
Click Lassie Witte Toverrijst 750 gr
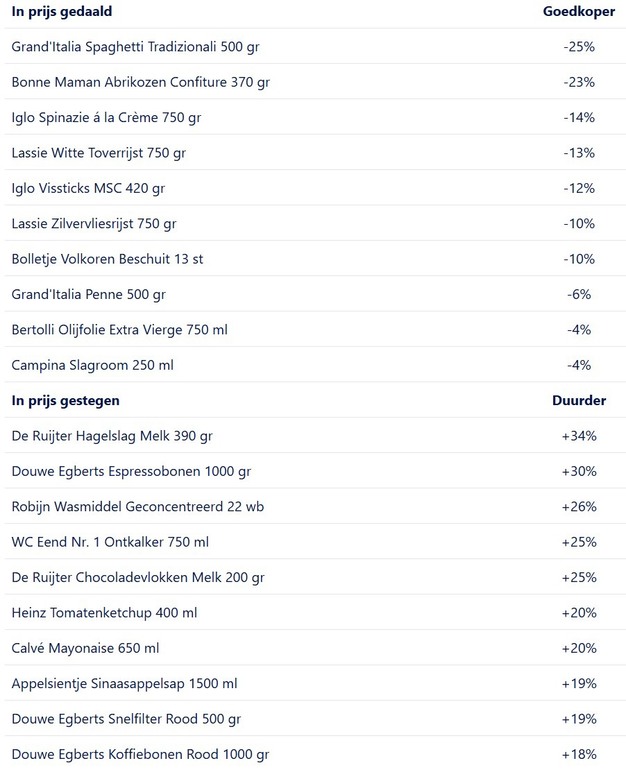click(x=98, y=153)
